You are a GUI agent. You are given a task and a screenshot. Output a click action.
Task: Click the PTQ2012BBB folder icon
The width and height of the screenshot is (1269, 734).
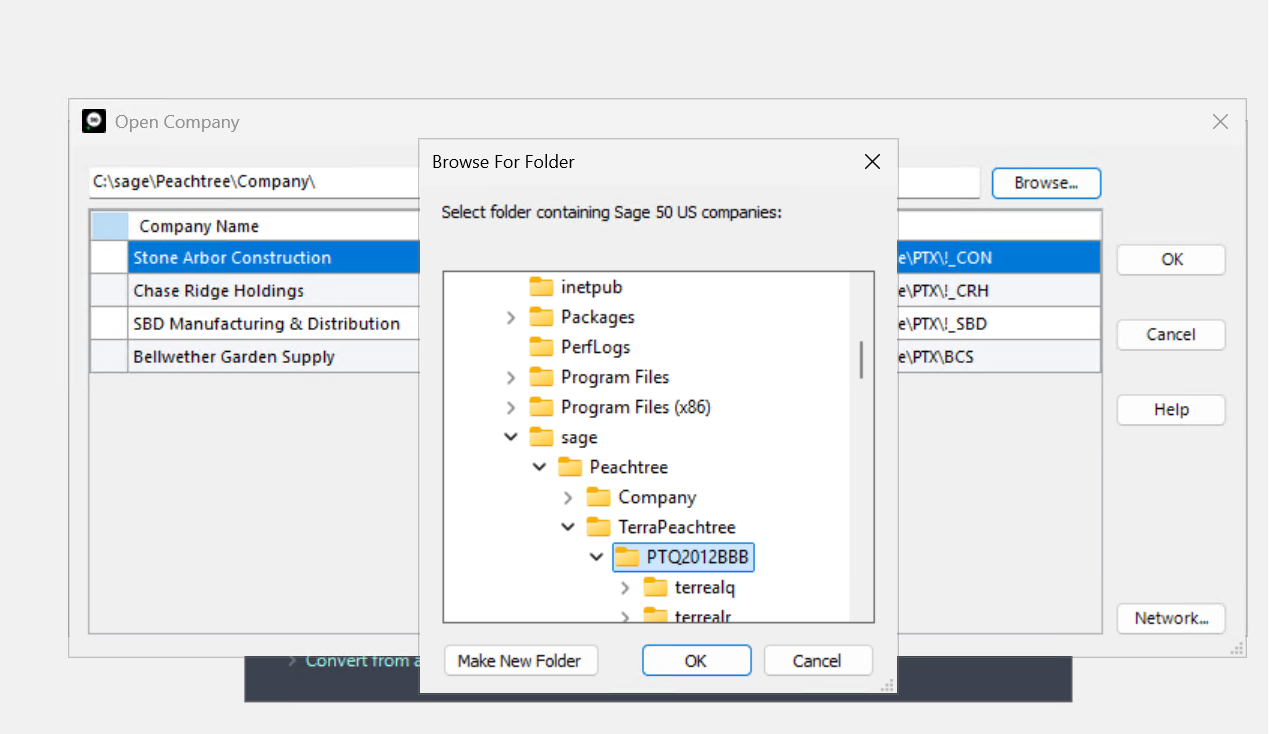pyautogui.click(x=627, y=557)
